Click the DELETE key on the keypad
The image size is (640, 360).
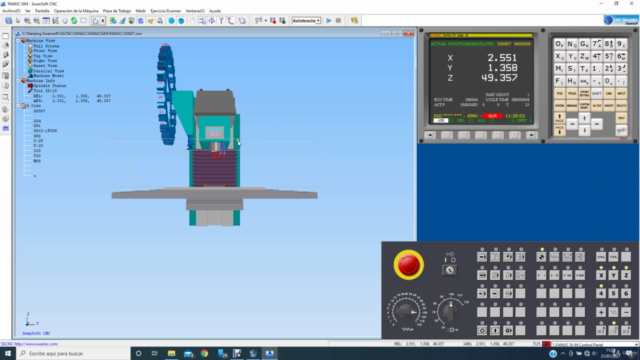tap(621, 106)
